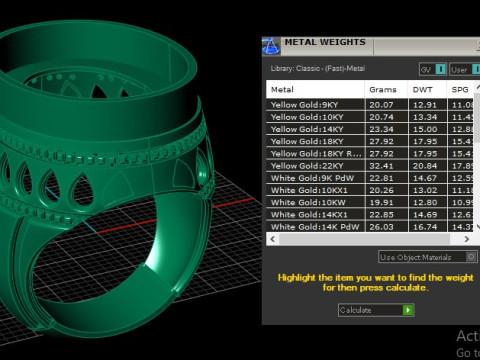Click the 19.91 grams value
This screenshot has height=360, width=480.
381,203
